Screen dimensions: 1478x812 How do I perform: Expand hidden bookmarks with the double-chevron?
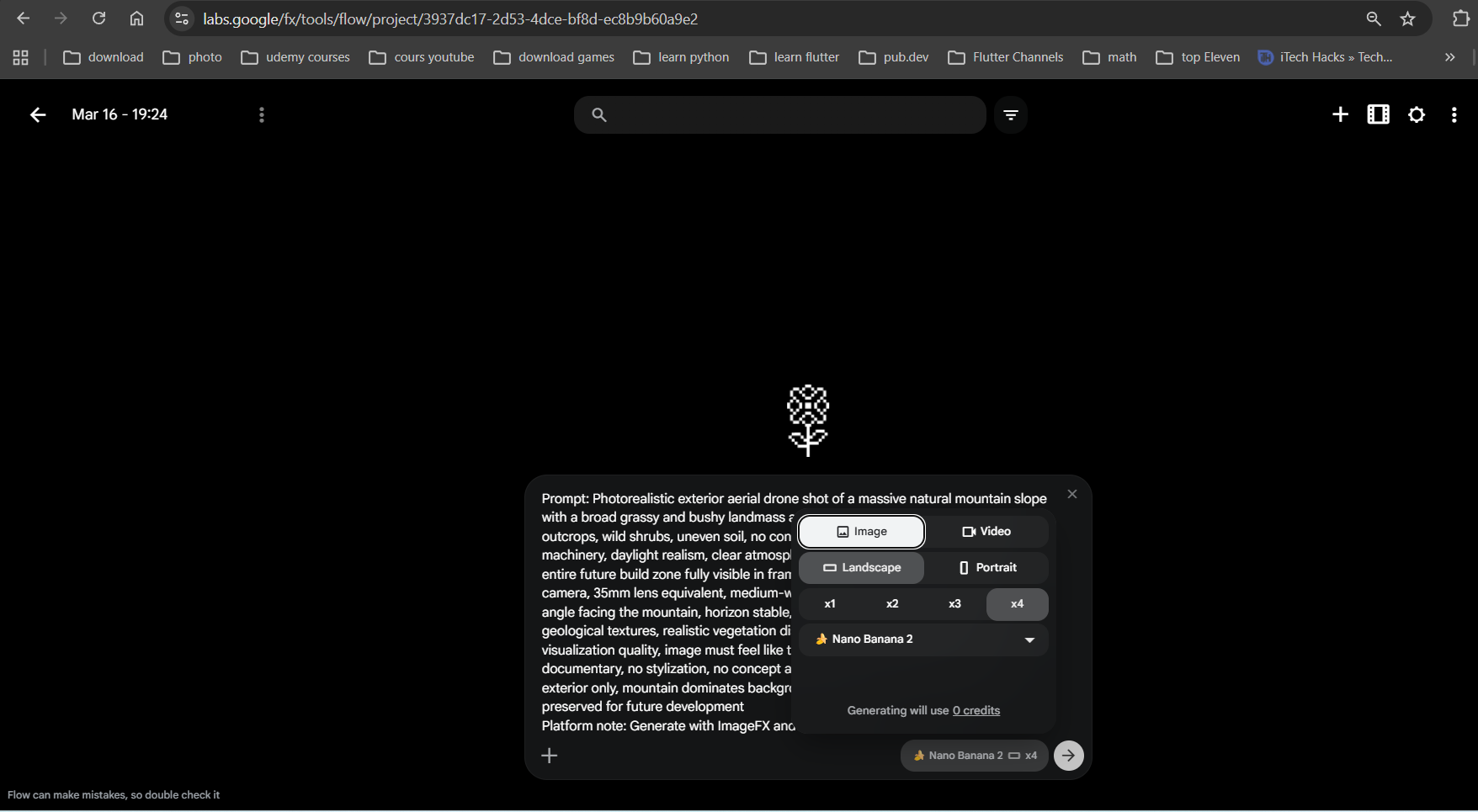click(x=1449, y=57)
